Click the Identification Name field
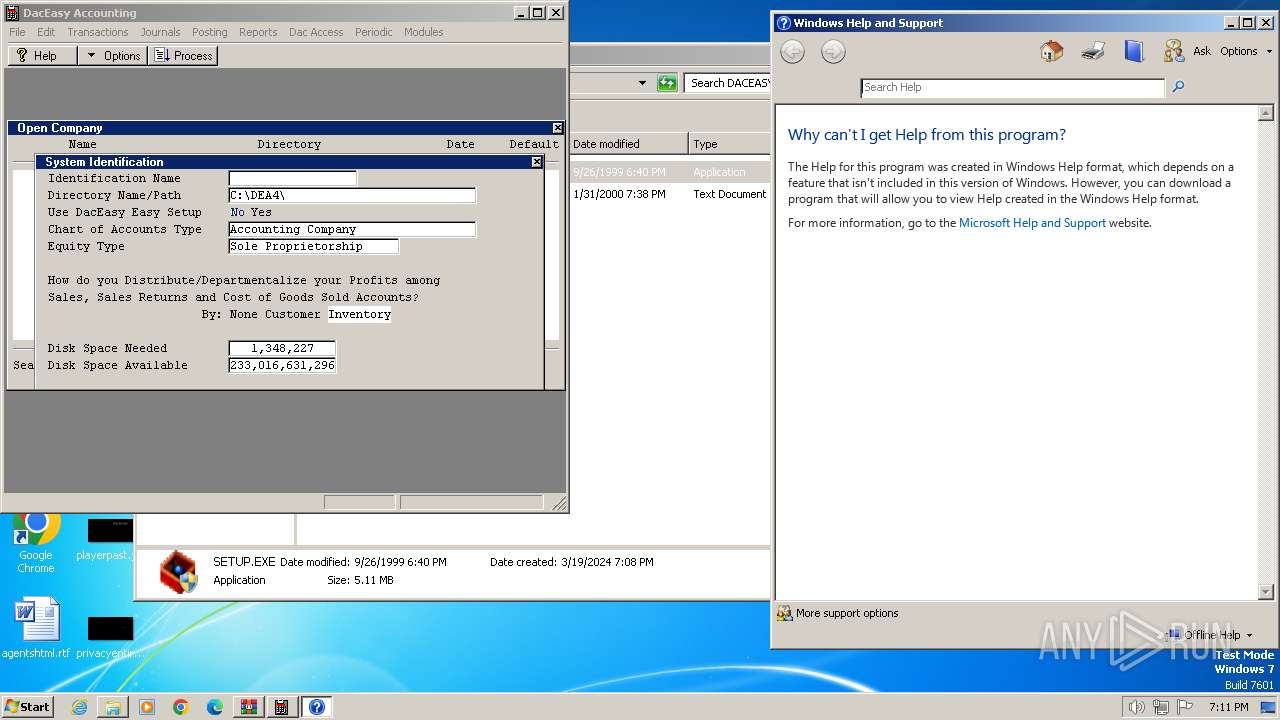This screenshot has width=1280, height=720. (293, 178)
